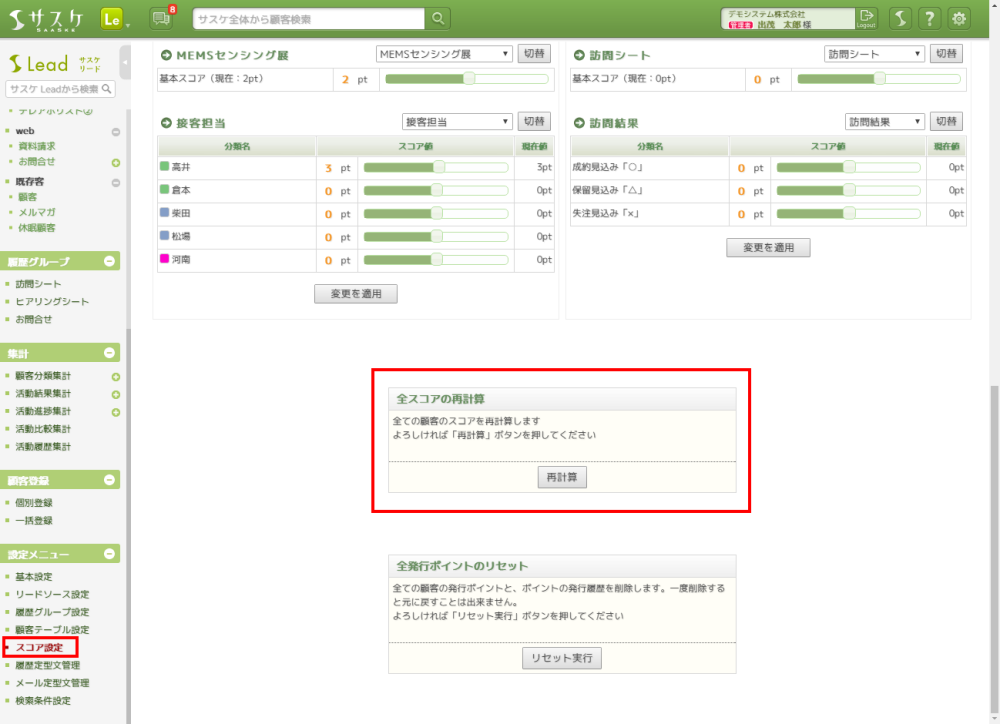Viewport: 1000px width, 724px height.
Task: Open 資料請求 in the sidebar list
Action: pos(37,146)
